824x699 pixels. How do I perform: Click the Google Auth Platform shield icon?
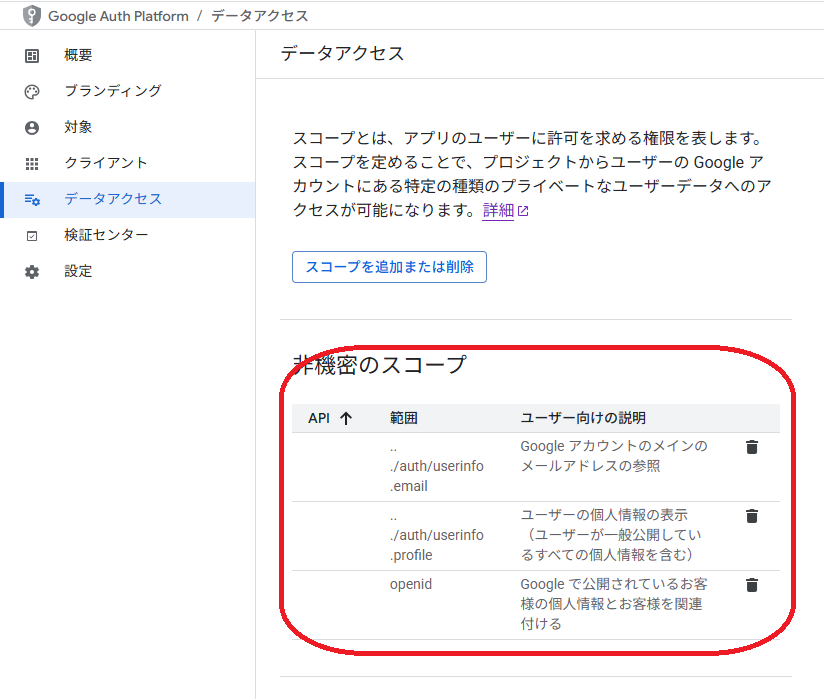32,16
